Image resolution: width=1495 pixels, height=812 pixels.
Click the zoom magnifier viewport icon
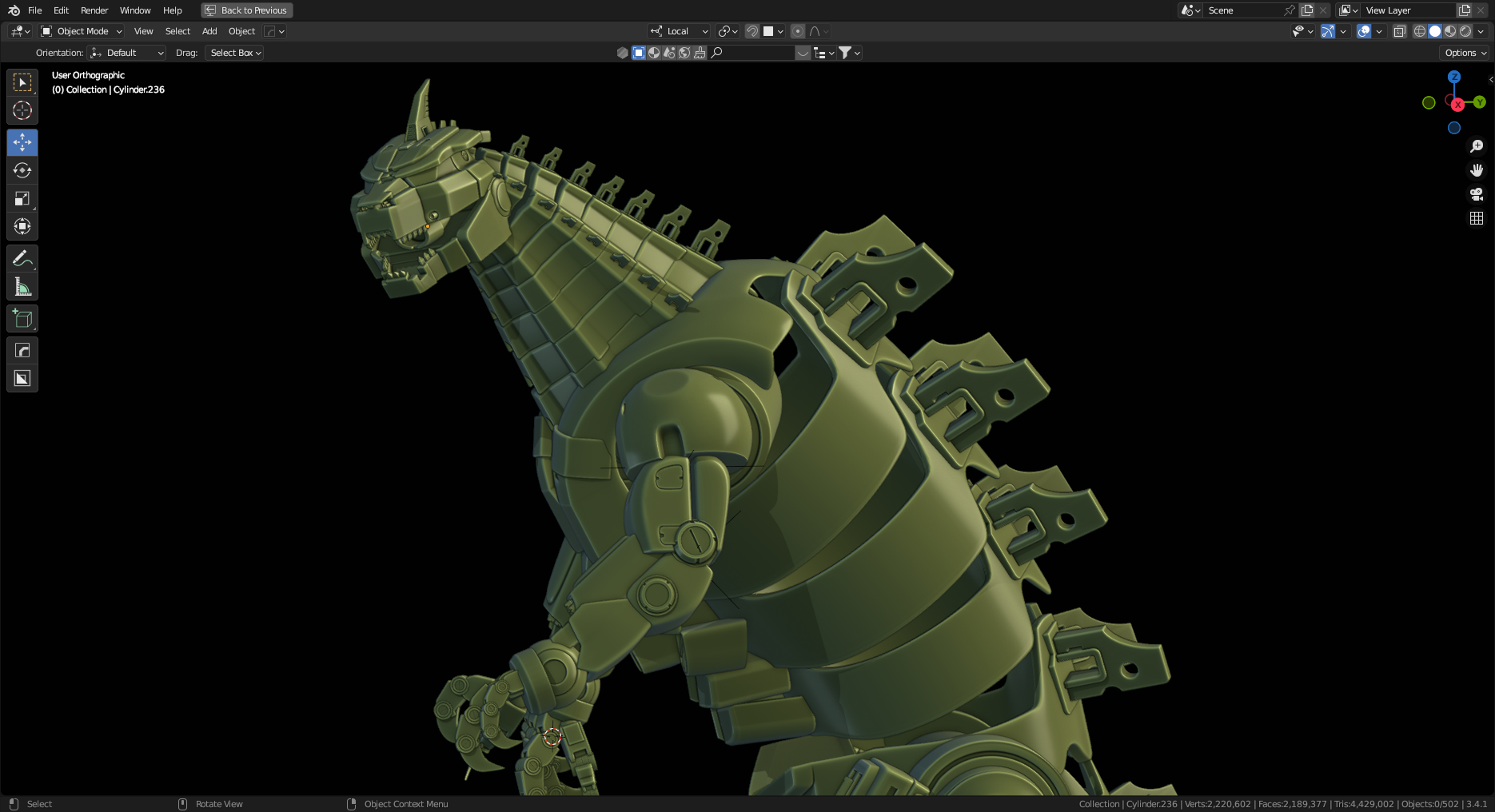click(1477, 146)
